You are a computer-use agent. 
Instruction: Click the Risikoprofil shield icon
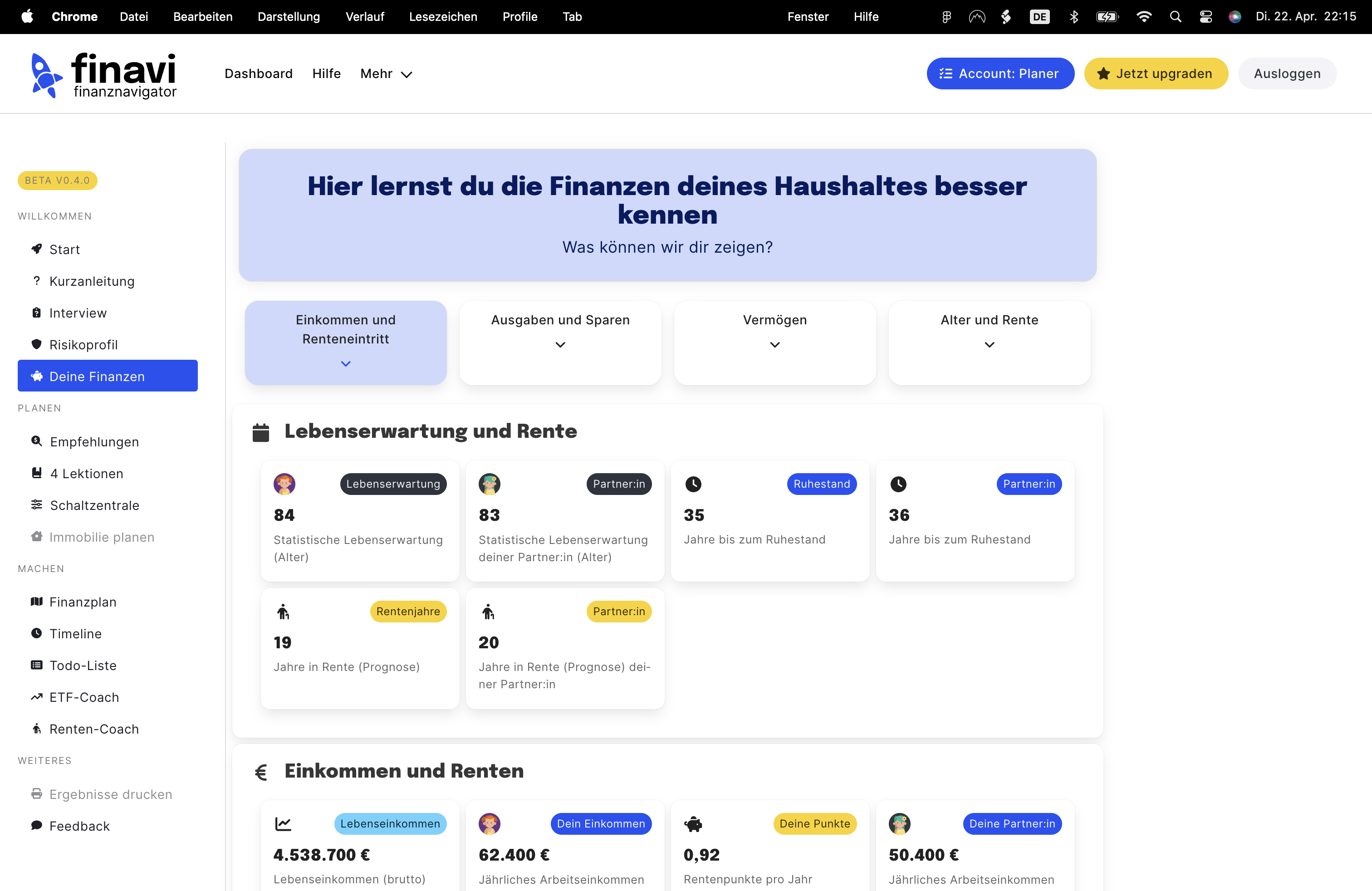point(36,344)
